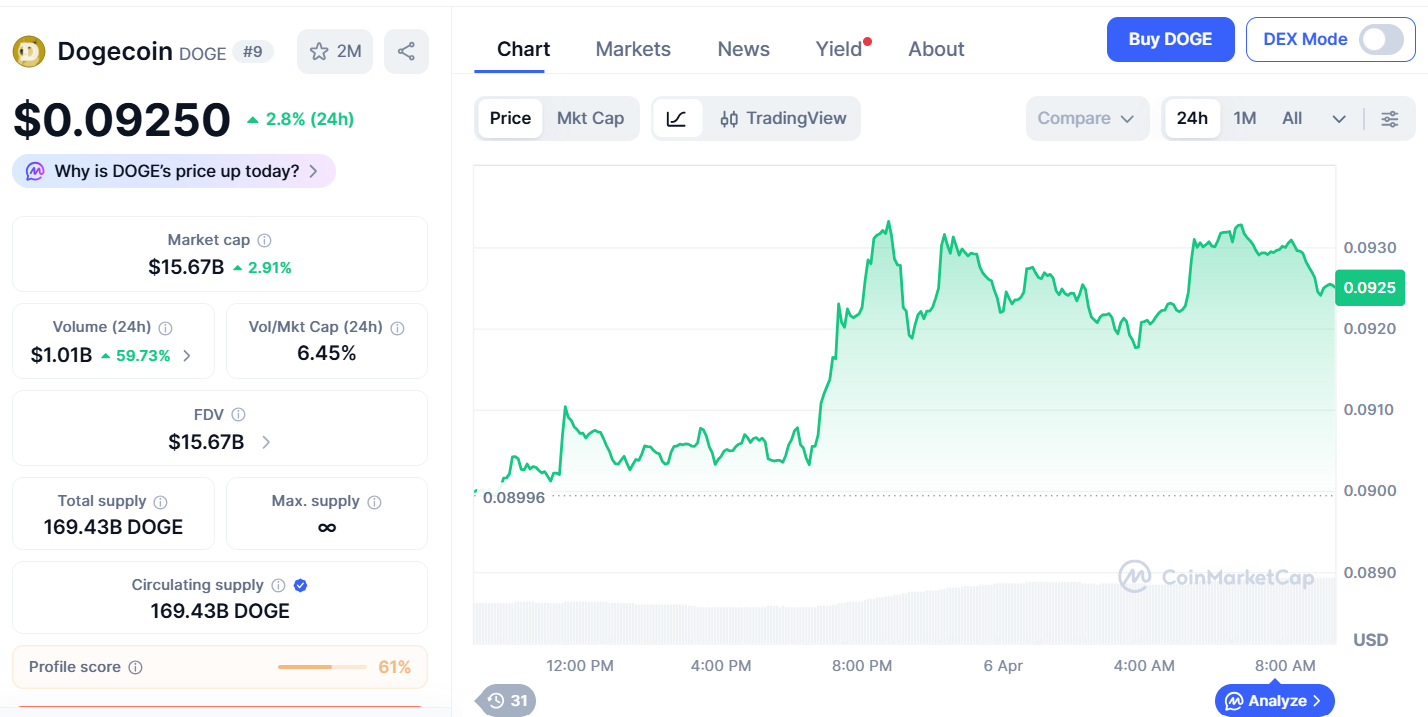Open the Markets tab
Screen dimensions: 1428x717
[x=633, y=49]
